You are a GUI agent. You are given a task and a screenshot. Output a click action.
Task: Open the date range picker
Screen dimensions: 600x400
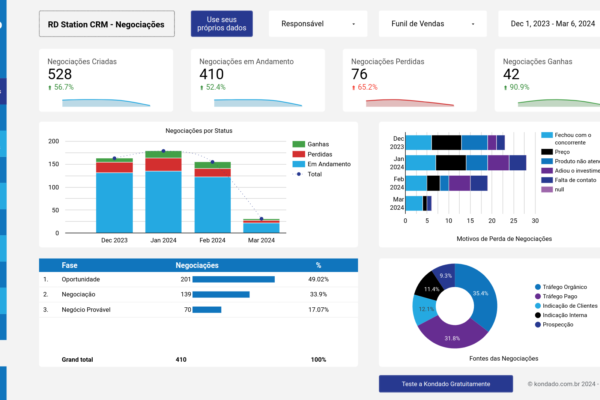pyautogui.click(x=552, y=23)
